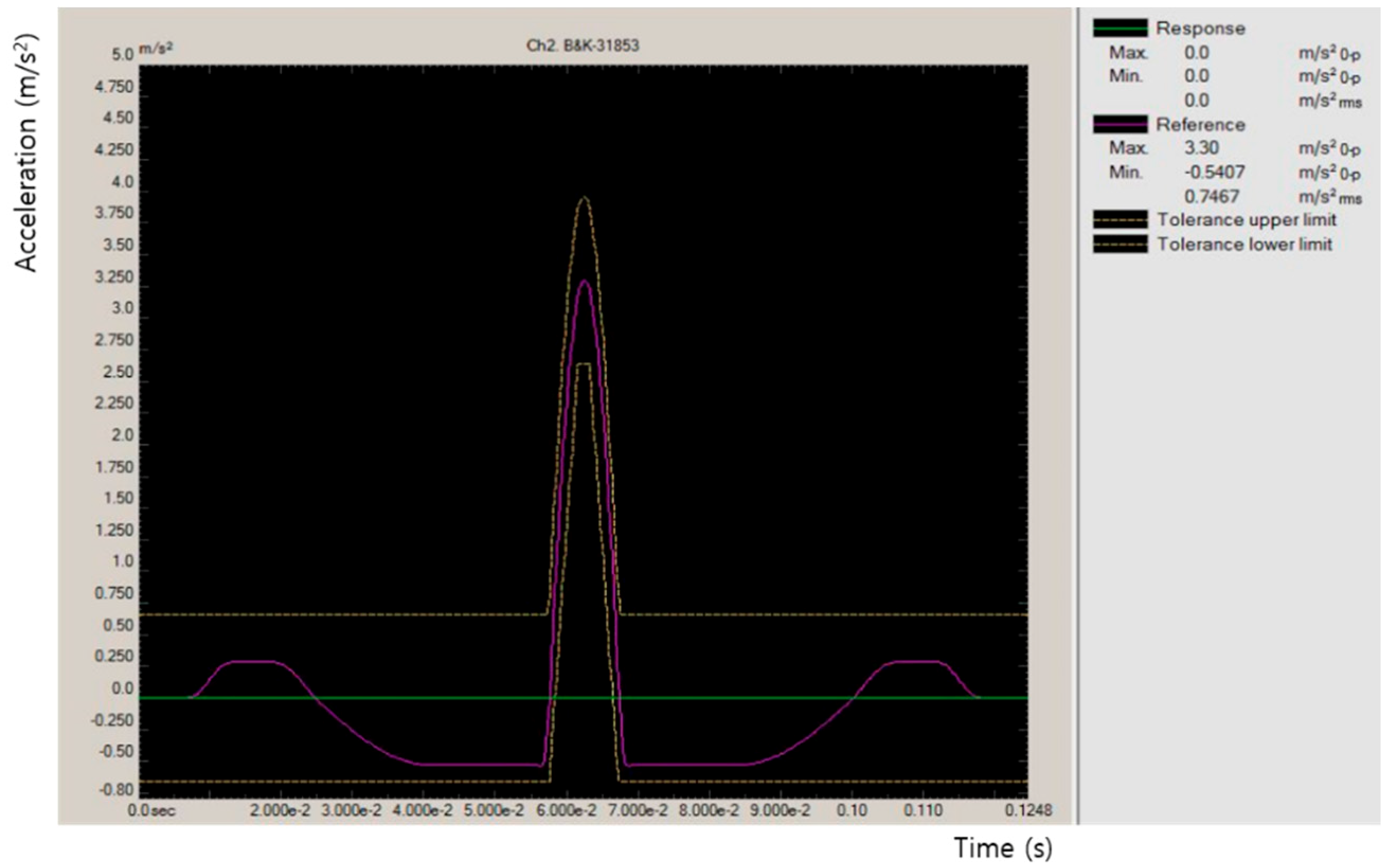Click the 0.1248 end time axis label
The height and width of the screenshot is (868, 1388).
click(1028, 810)
